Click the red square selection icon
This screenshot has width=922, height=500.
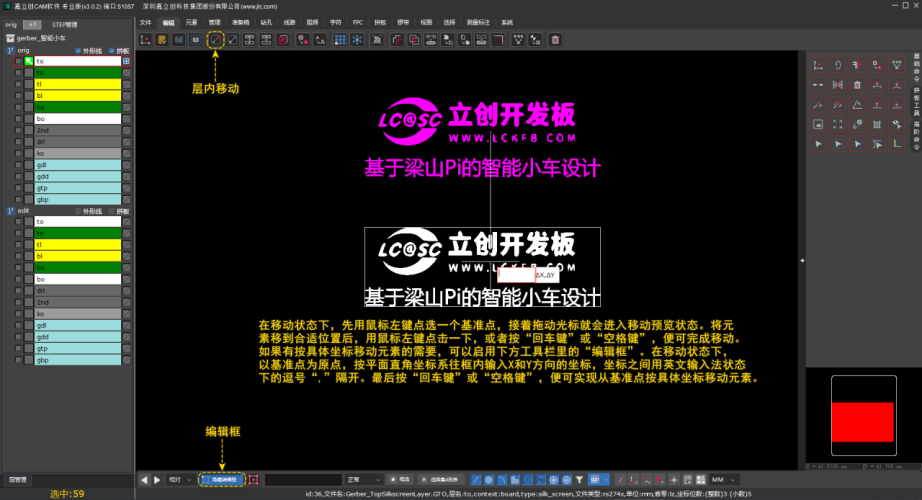tap(253, 480)
